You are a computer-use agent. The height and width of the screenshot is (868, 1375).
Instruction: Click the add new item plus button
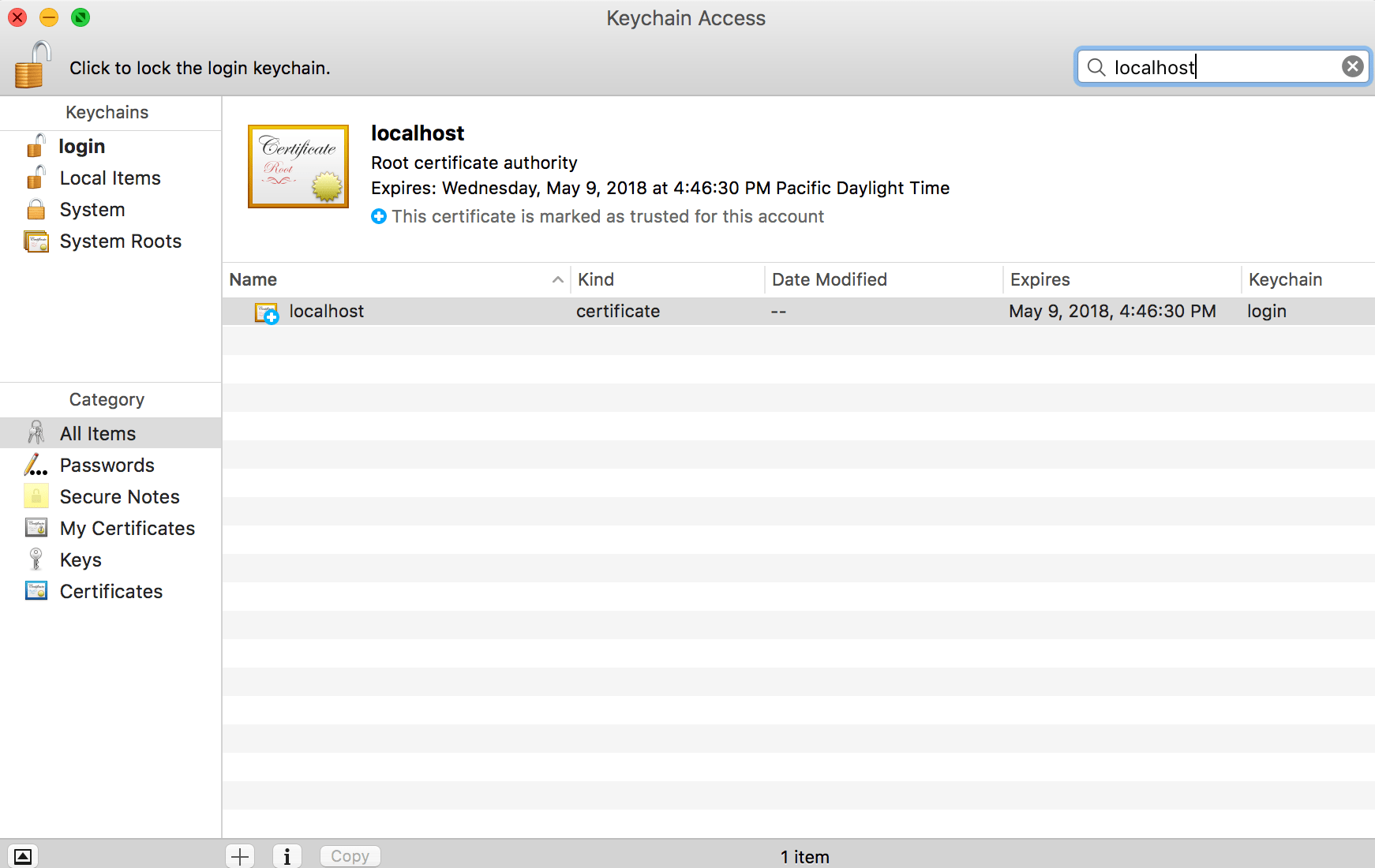[x=240, y=856]
